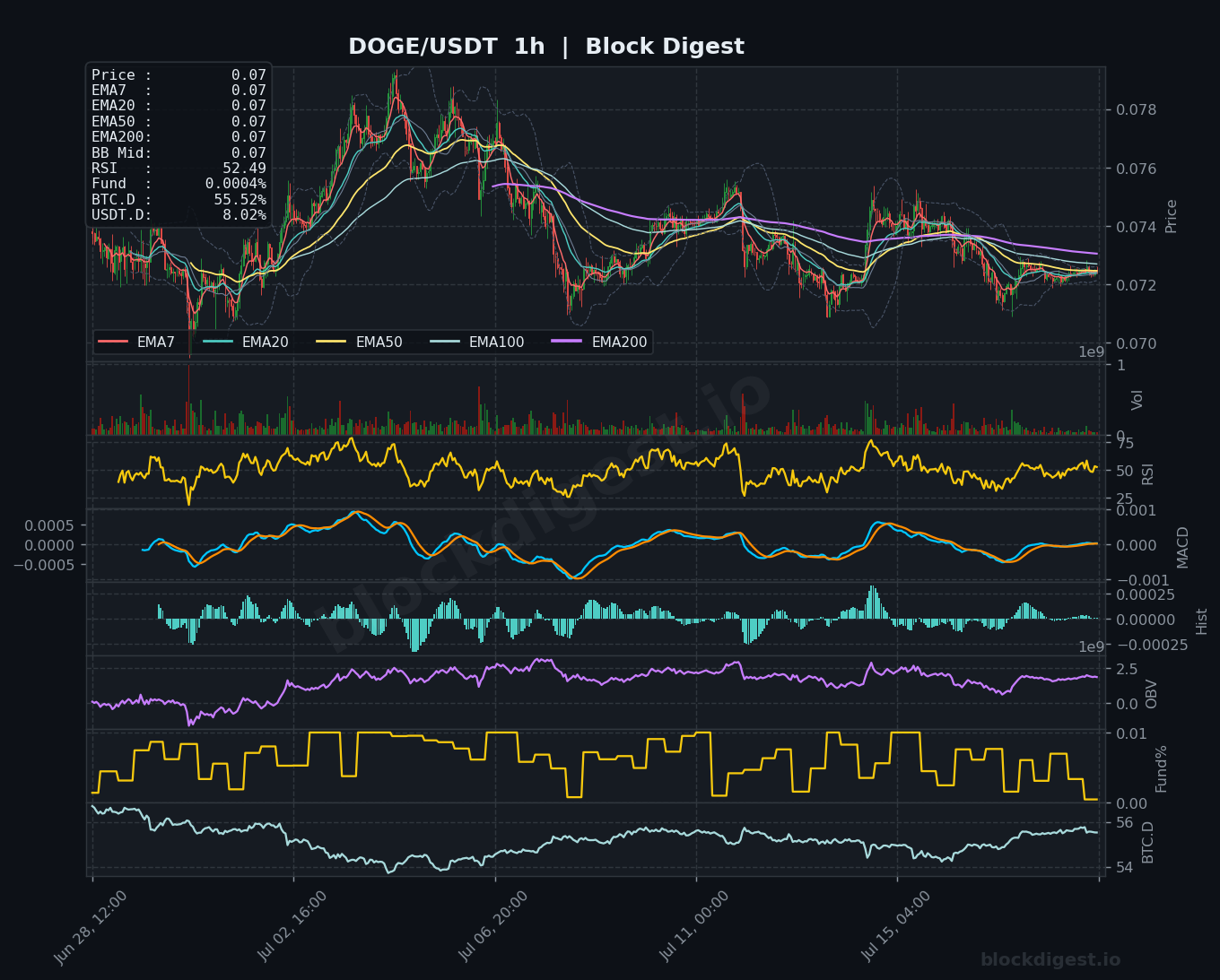The width and height of the screenshot is (1220, 980).
Task: Click the Price axis title
Action: coord(1171,216)
